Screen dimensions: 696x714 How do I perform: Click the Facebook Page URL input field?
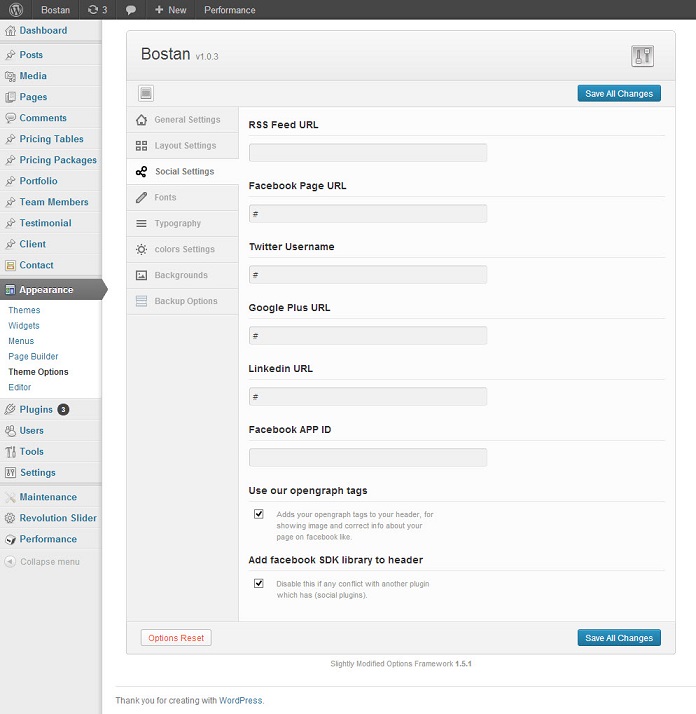tap(367, 214)
